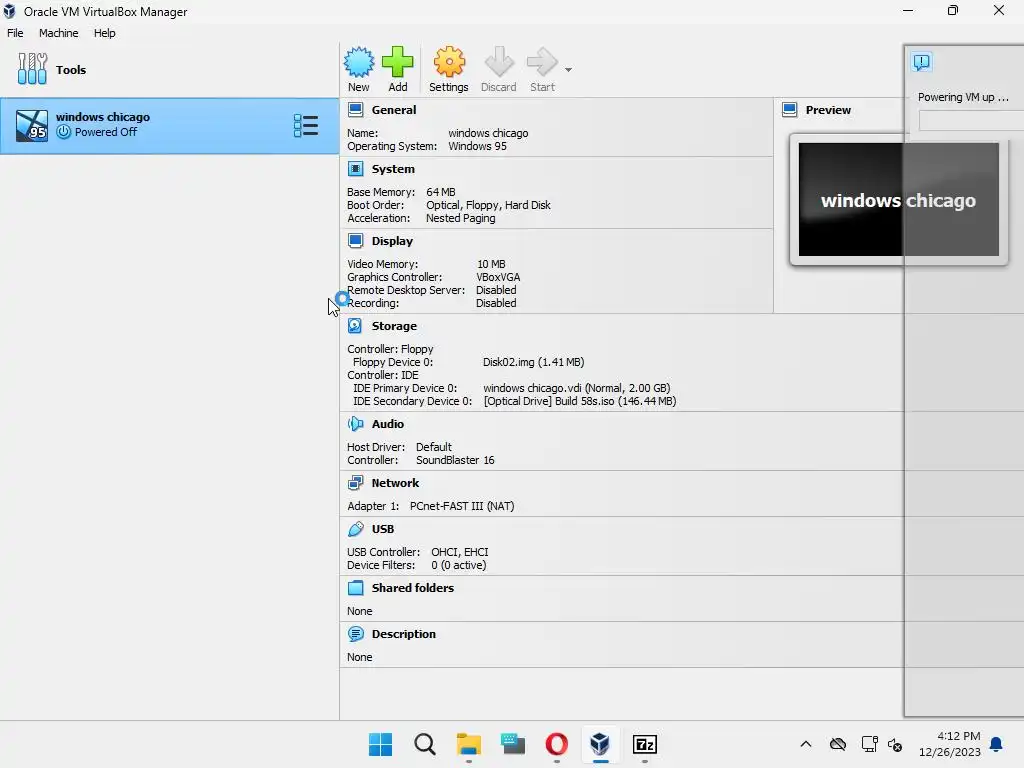Open the USB settings header link
Viewport: 1024px width, 768px height.
[x=383, y=529]
